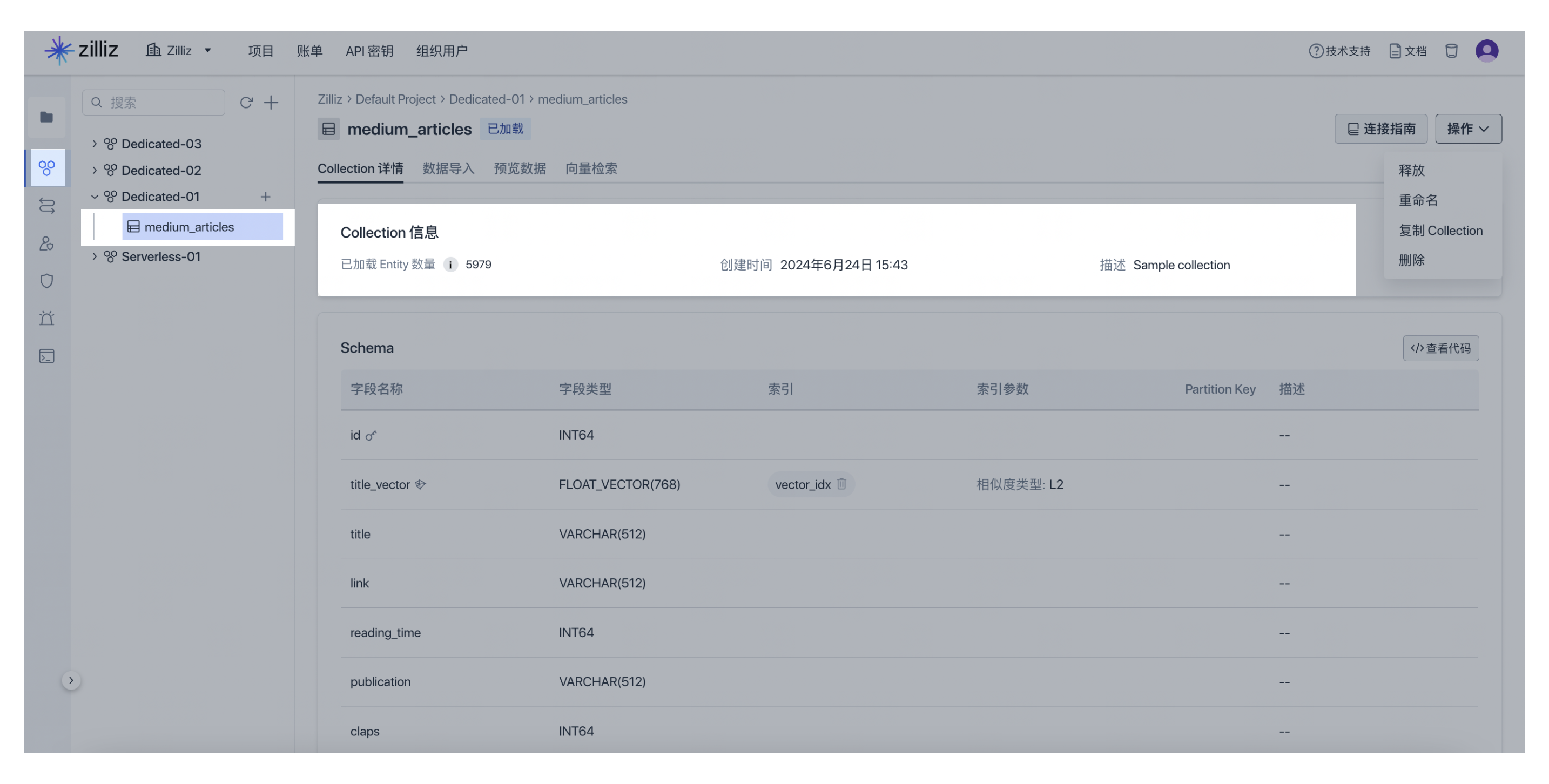Select the 向量检索 (Vector Search) tab
This screenshot has width=1549, height=784.
tap(591, 168)
